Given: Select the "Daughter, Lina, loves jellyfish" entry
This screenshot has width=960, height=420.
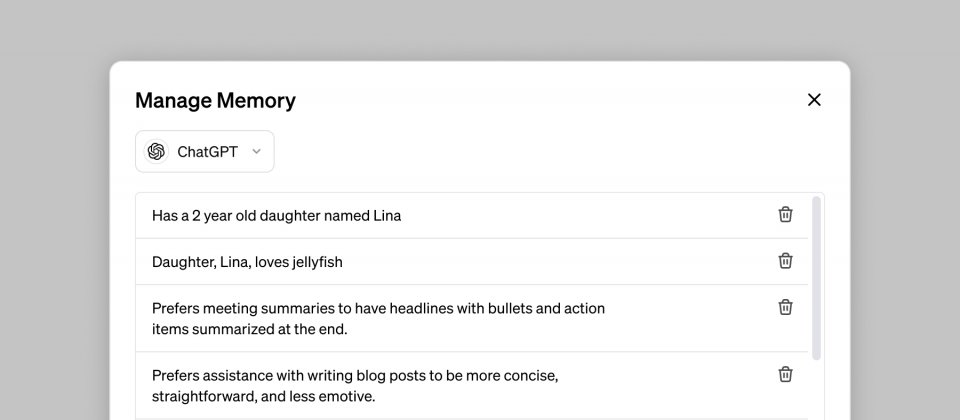Looking at the screenshot, I should point(472,261).
